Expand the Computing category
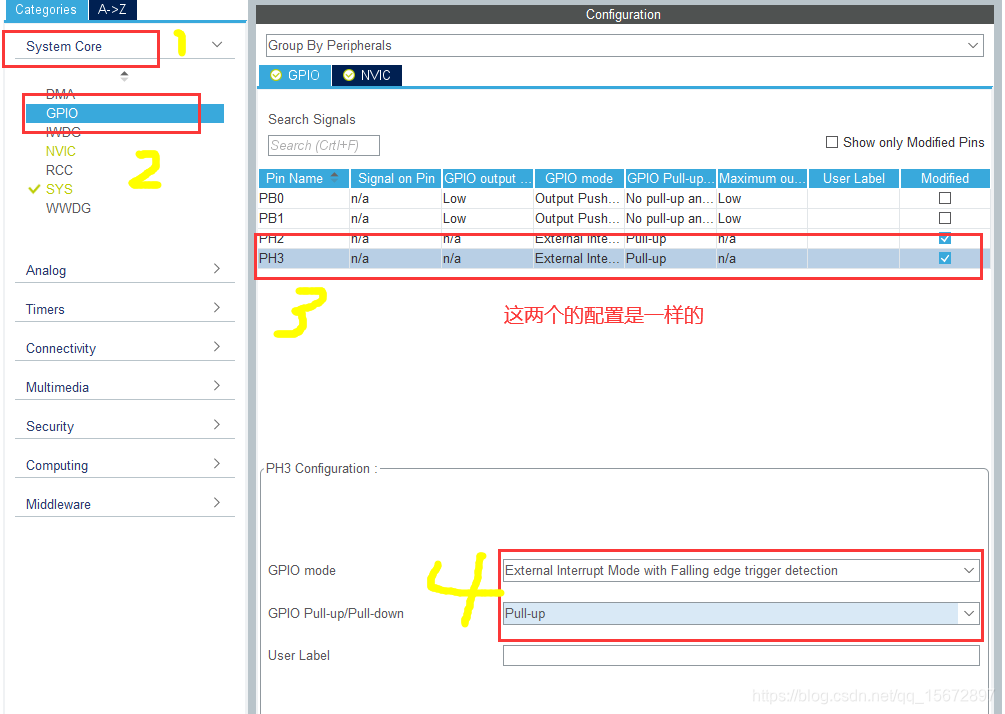 217,464
